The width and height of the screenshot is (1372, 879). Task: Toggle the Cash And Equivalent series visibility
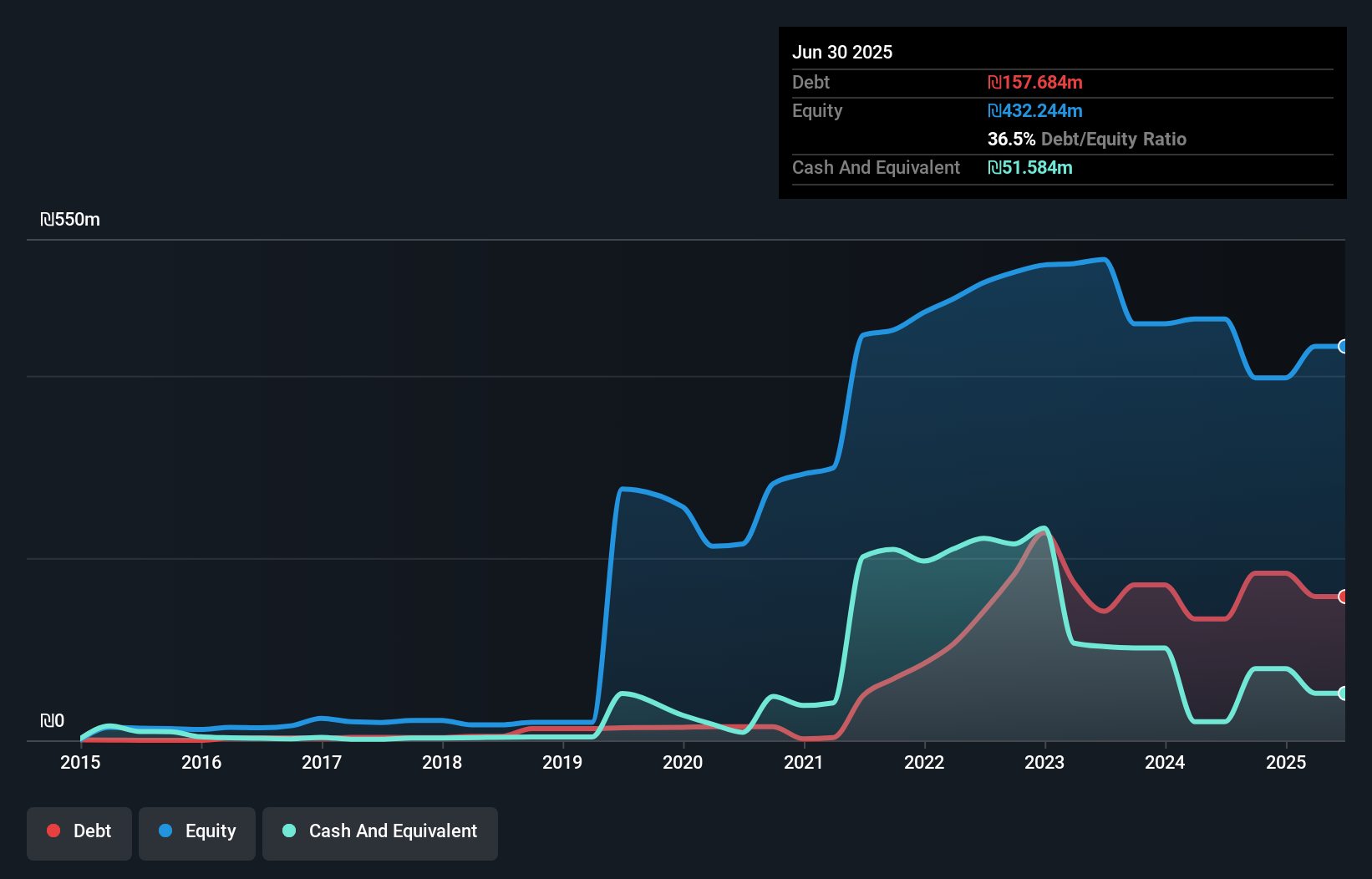pos(379,831)
